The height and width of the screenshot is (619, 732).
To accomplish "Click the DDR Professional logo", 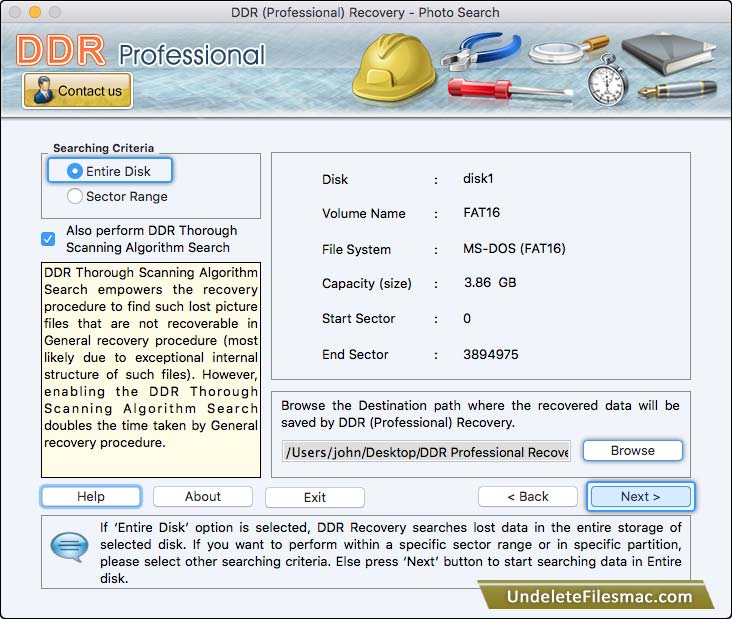I will [141, 51].
